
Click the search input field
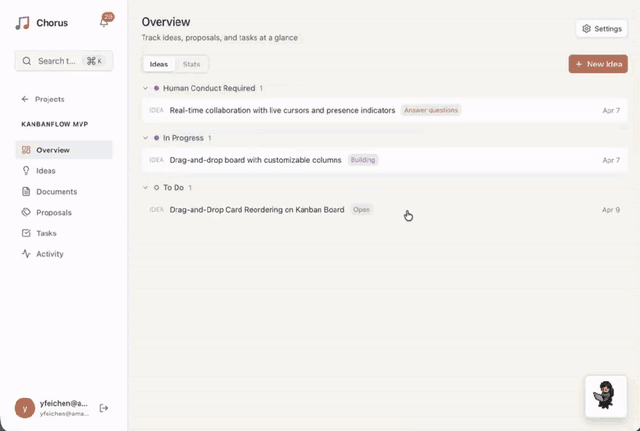pyautogui.click(x=64, y=61)
